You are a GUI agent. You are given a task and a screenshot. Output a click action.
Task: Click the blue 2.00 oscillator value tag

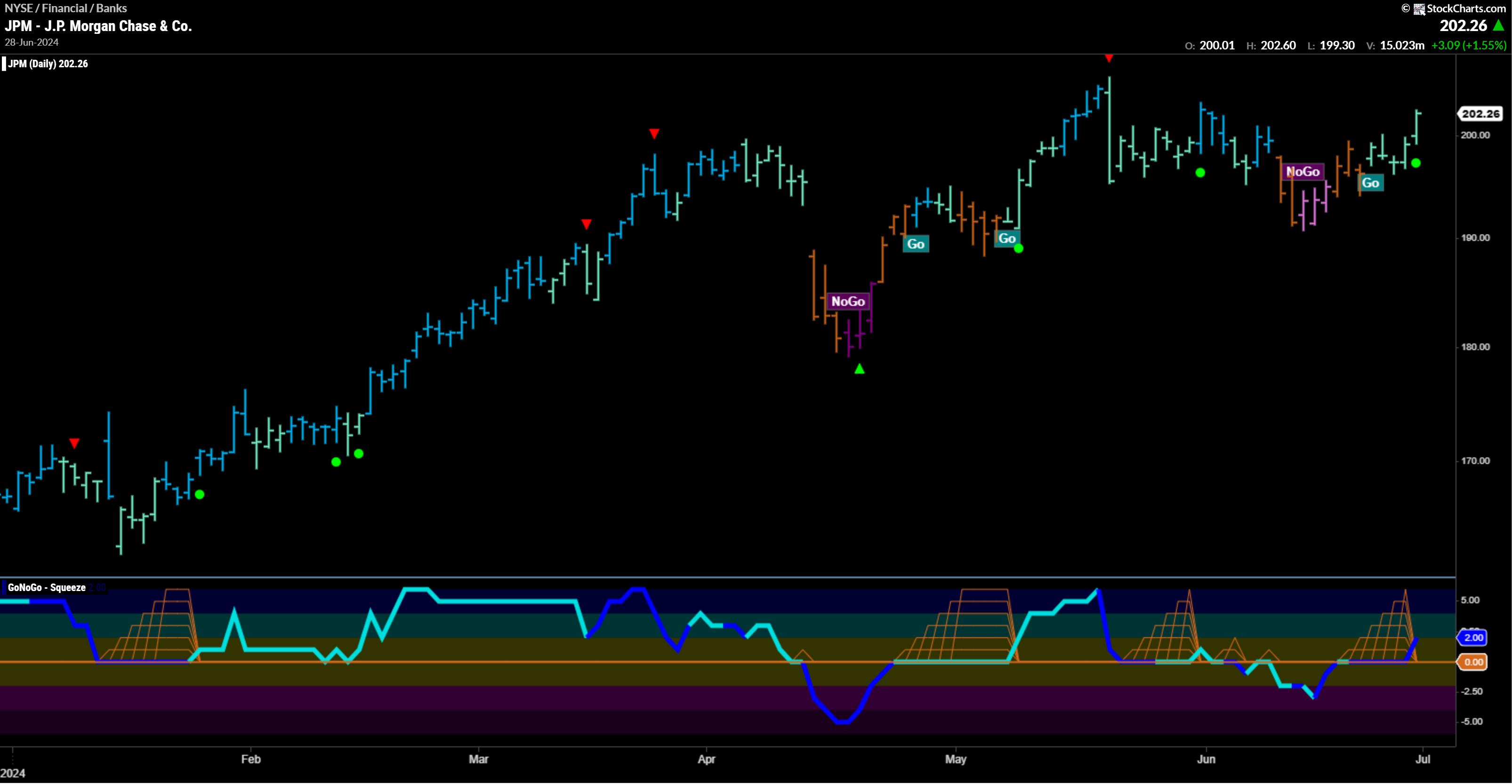pyautogui.click(x=1473, y=637)
